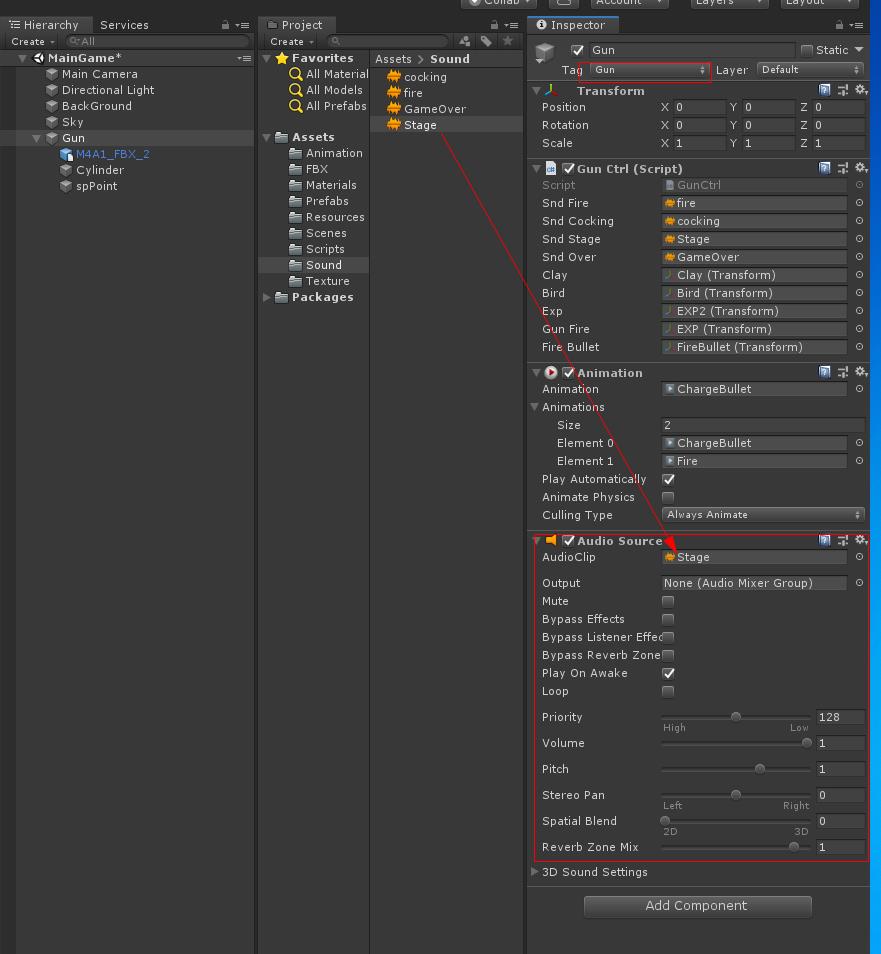This screenshot has width=881, height=954.
Task: Click the Save Search star icon
Action: click(x=507, y=41)
